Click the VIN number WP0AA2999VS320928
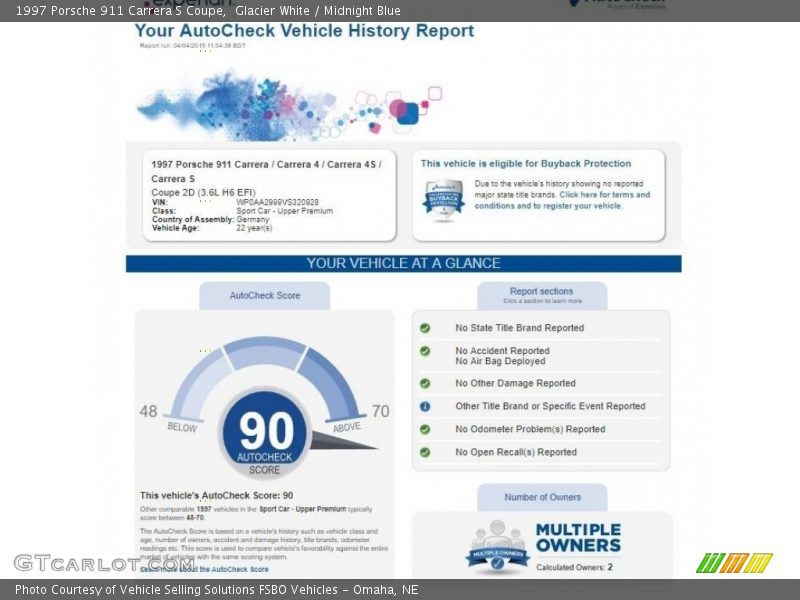This screenshot has height=600, width=800. 277,202
